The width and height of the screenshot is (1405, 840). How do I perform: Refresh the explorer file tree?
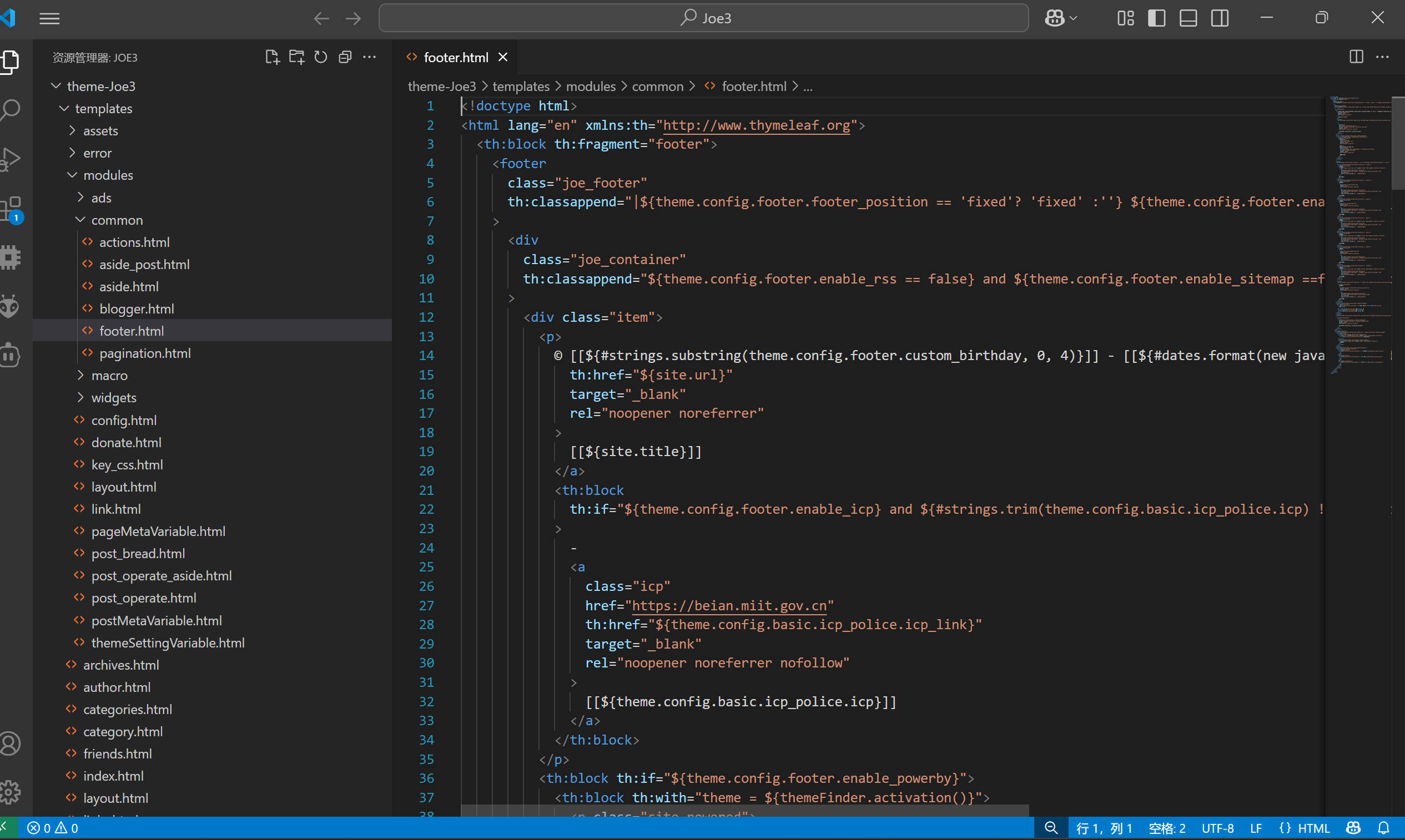[x=320, y=57]
